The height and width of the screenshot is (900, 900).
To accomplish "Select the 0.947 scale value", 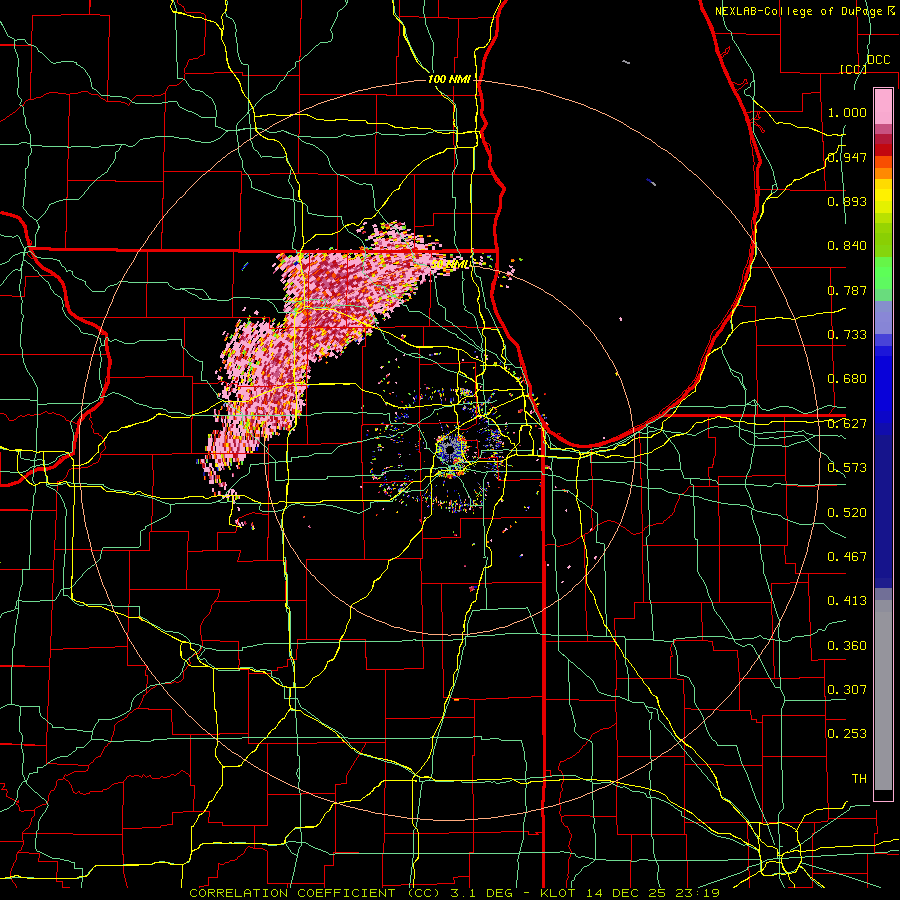I will tap(847, 157).
